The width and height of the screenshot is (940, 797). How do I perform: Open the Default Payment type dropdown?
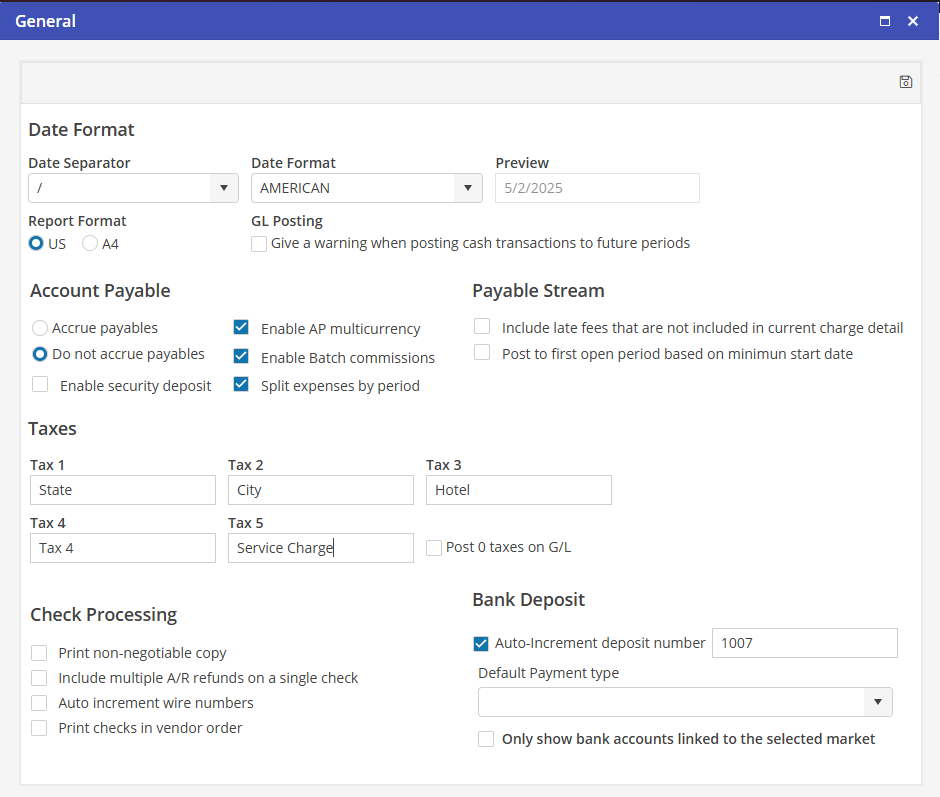coord(877,702)
